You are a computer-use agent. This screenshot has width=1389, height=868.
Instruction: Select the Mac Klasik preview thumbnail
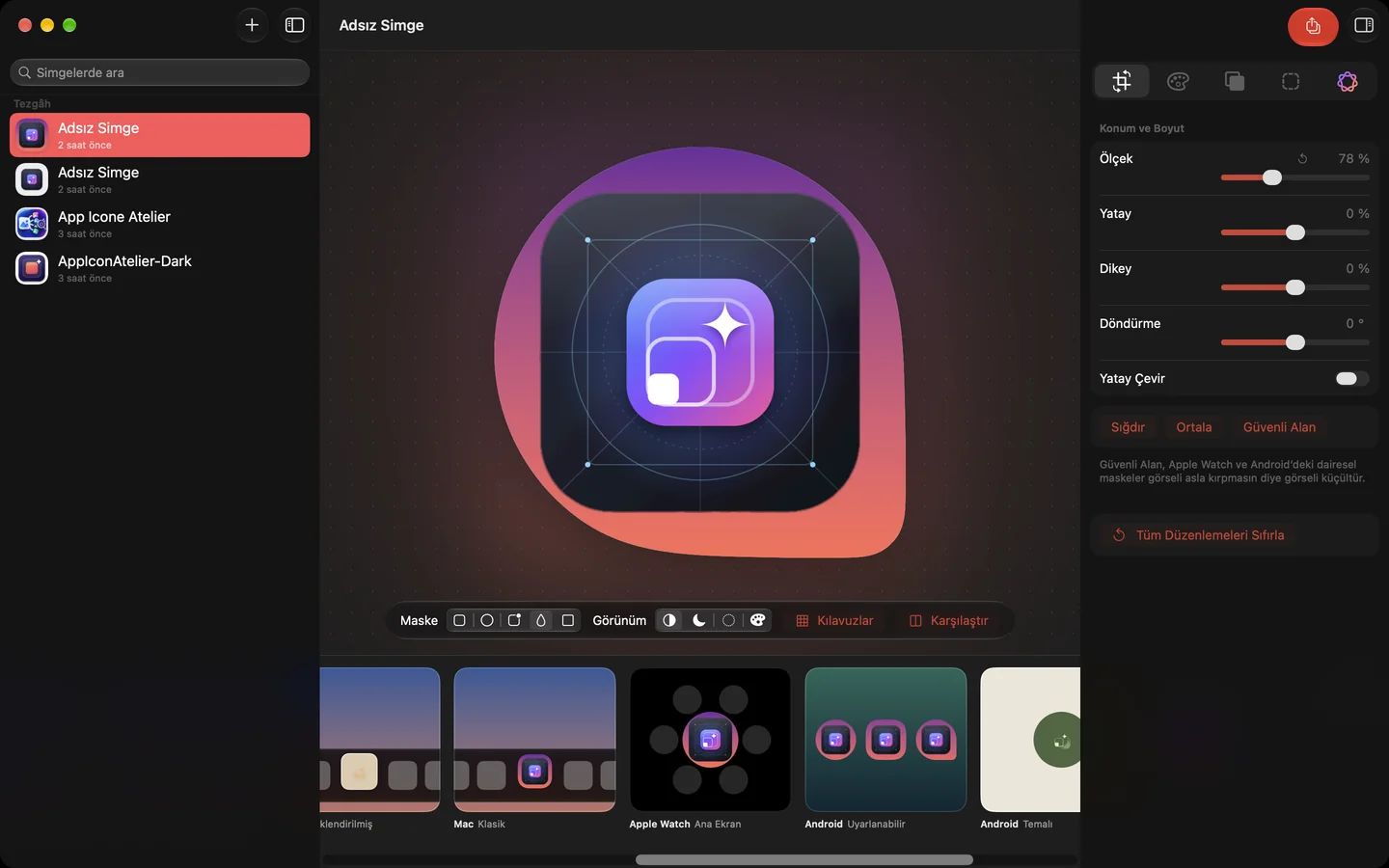coord(534,740)
